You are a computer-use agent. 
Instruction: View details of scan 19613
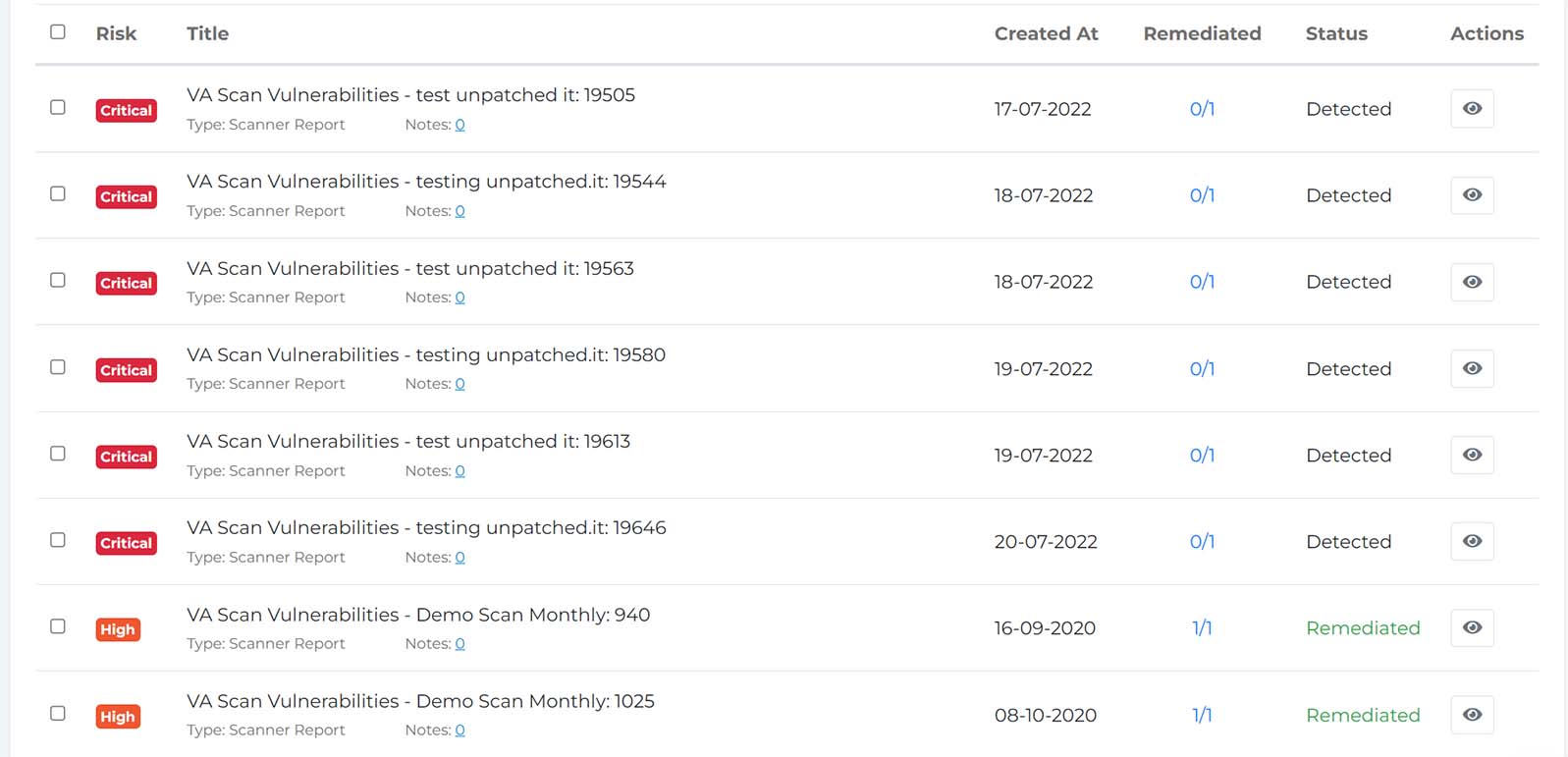click(1472, 455)
